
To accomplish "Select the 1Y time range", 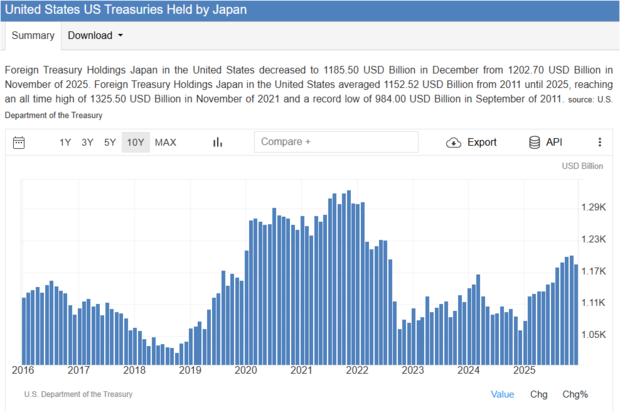I will [65, 142].
